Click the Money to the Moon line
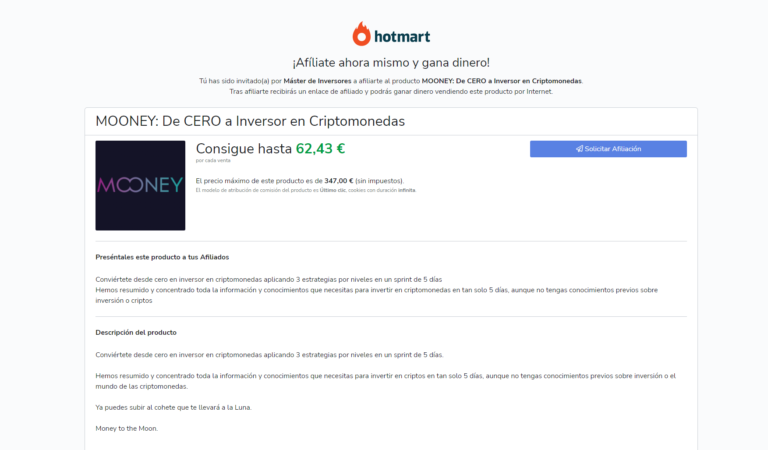Image resolution: width=768 pixels, height=450 pixels. click(x=127, y=428)
